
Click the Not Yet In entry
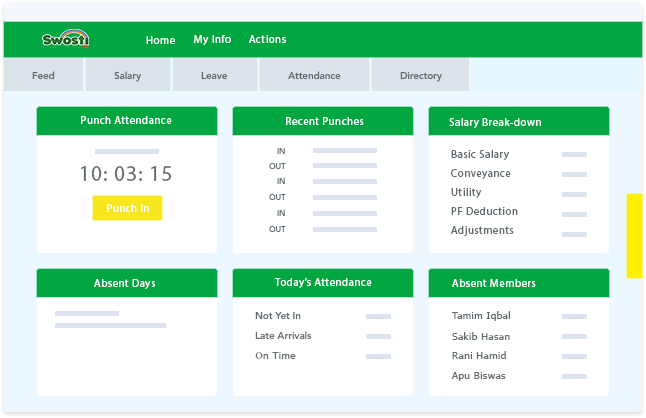323,316
